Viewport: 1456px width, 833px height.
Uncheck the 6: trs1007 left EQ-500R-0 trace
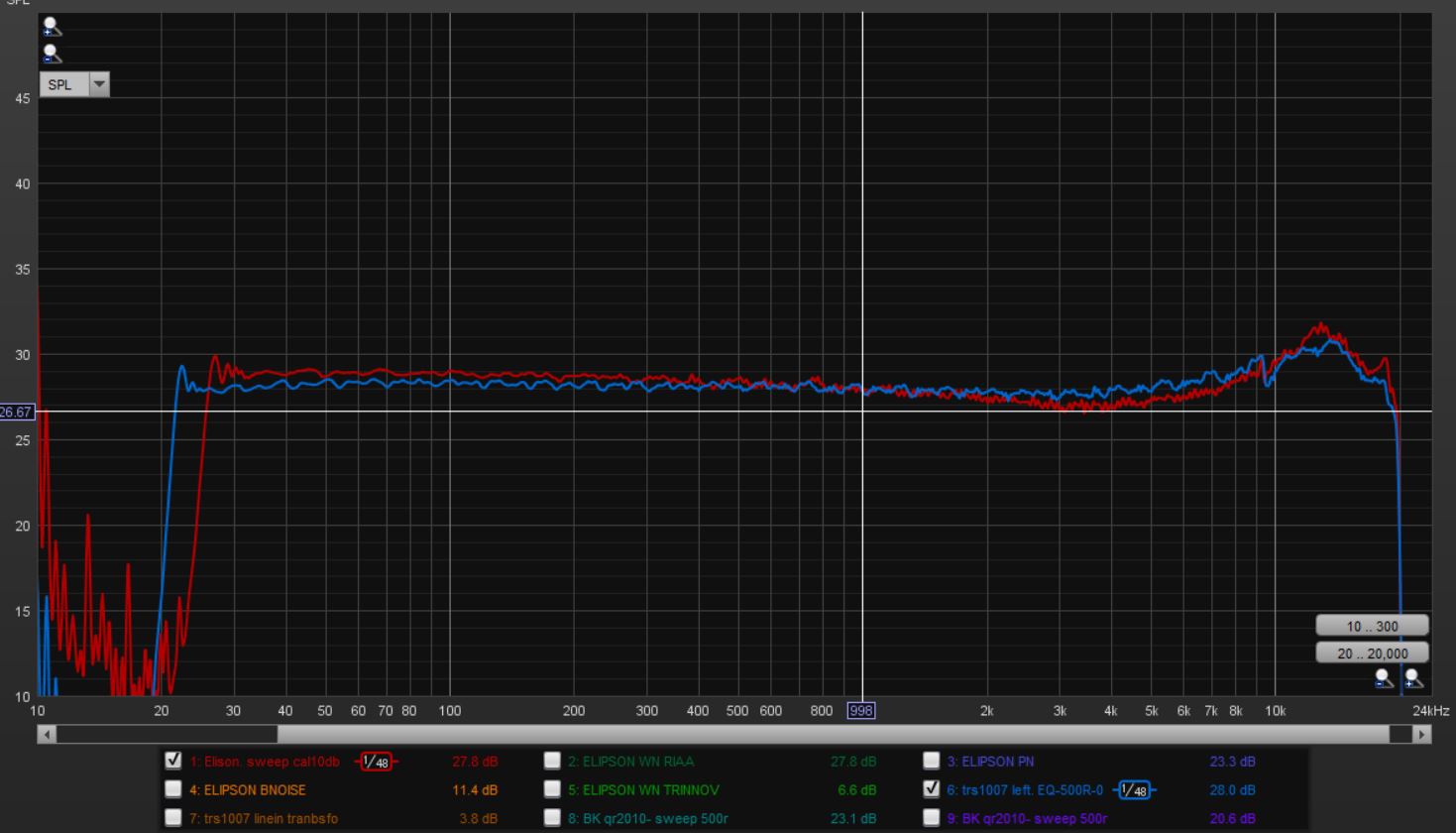coord(931,789)
